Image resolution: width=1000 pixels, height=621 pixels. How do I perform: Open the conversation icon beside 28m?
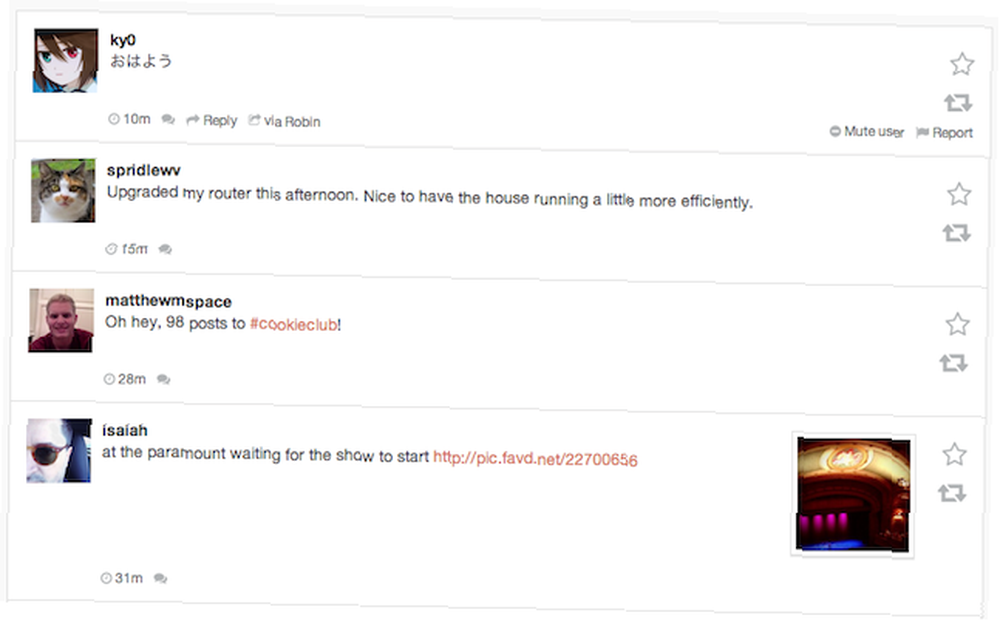[164, 379]
